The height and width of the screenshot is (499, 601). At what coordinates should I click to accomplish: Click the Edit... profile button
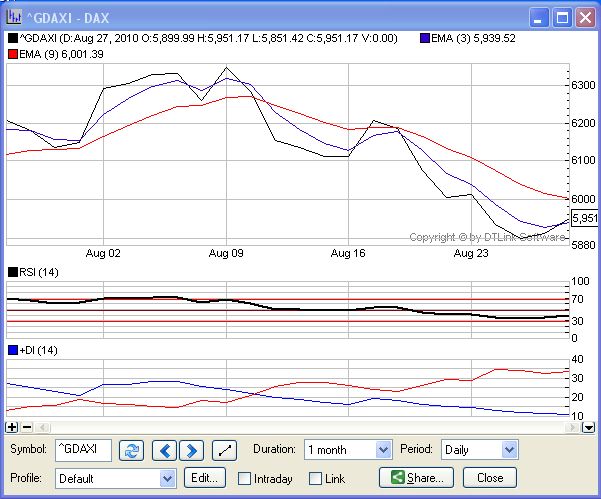[205, 478]
